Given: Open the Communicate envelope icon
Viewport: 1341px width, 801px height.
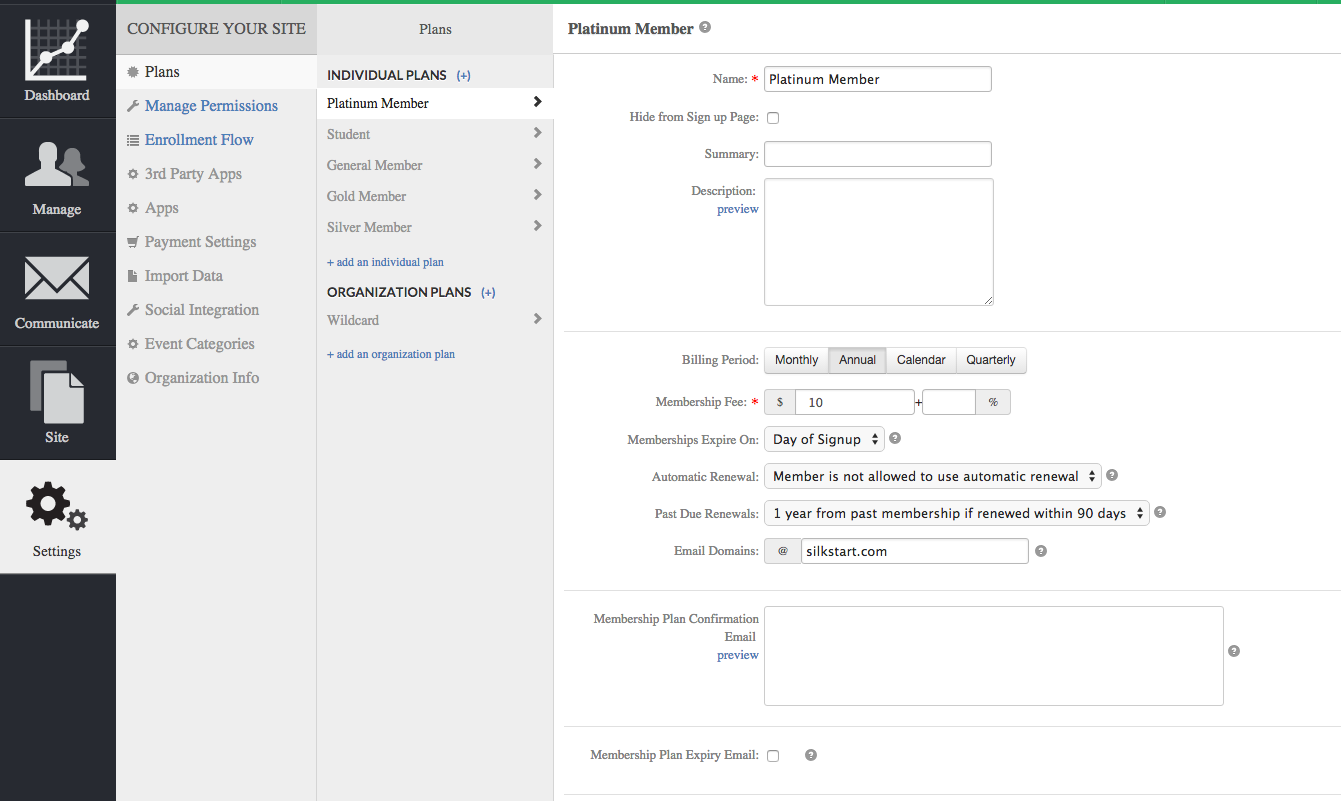Looking at the screenshot, I should pos(57,278).
